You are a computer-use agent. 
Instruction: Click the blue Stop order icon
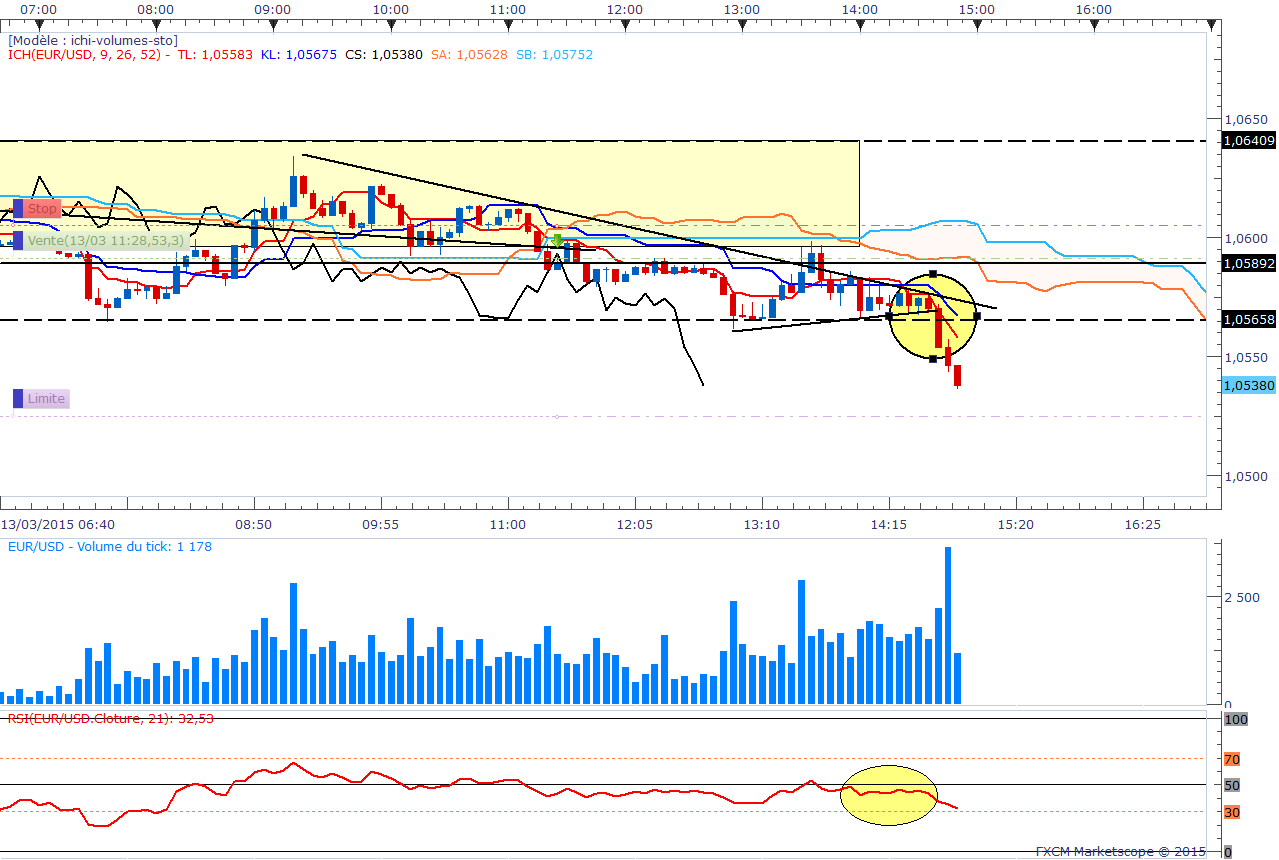click(x=18, y=209)
